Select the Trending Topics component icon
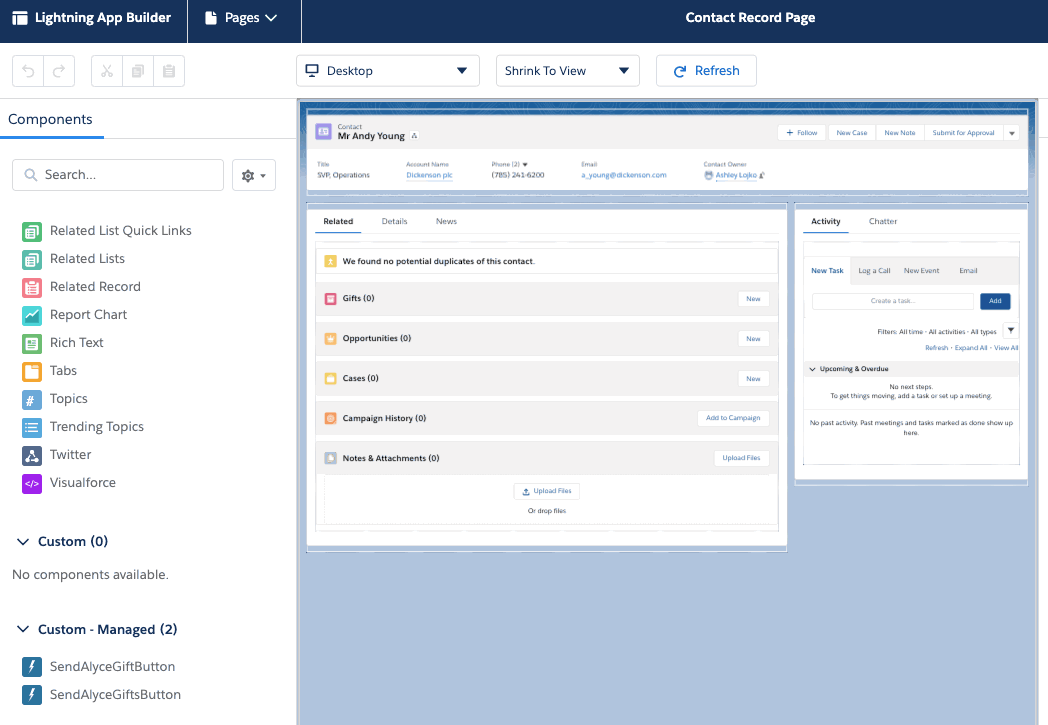Screen dimensions: 1048x725 (31, 428)
